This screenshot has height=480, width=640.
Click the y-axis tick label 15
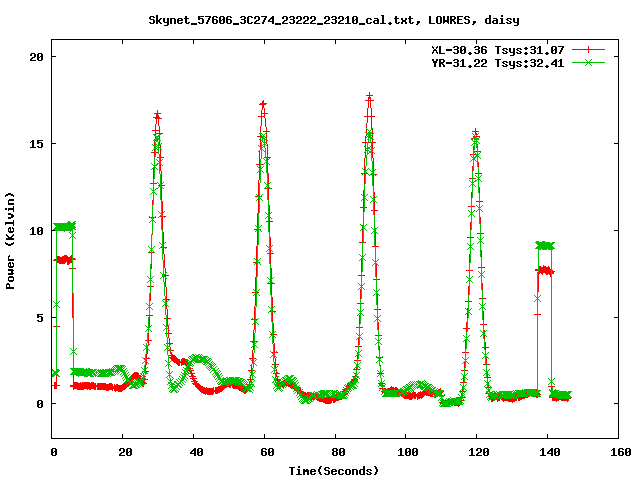pyautogui.click(x=36, y=144)
